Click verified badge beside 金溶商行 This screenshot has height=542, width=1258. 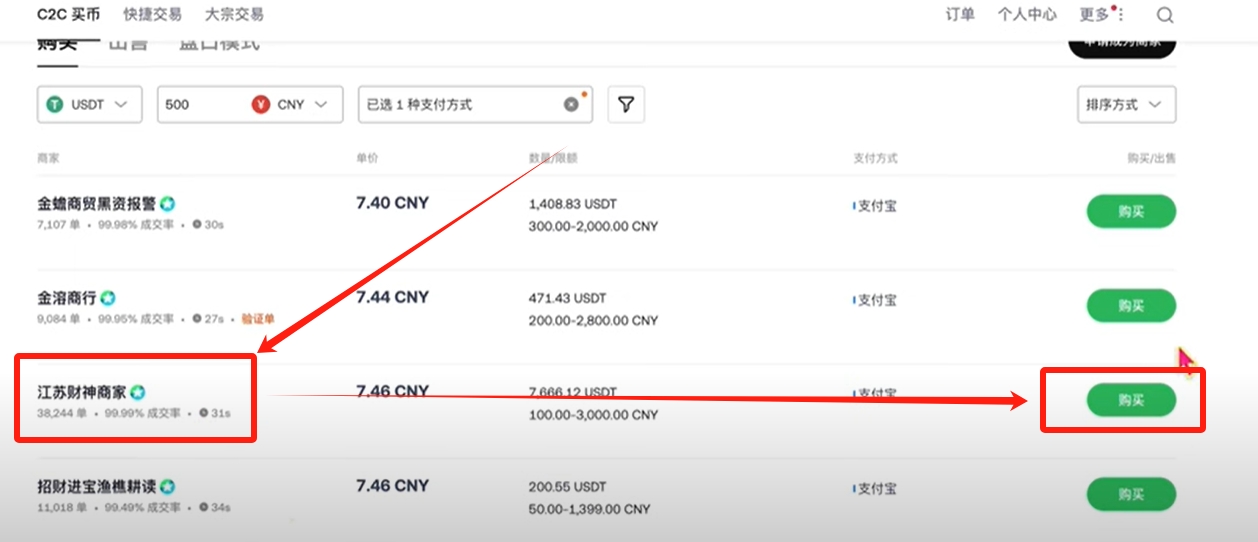click(108, 298)
